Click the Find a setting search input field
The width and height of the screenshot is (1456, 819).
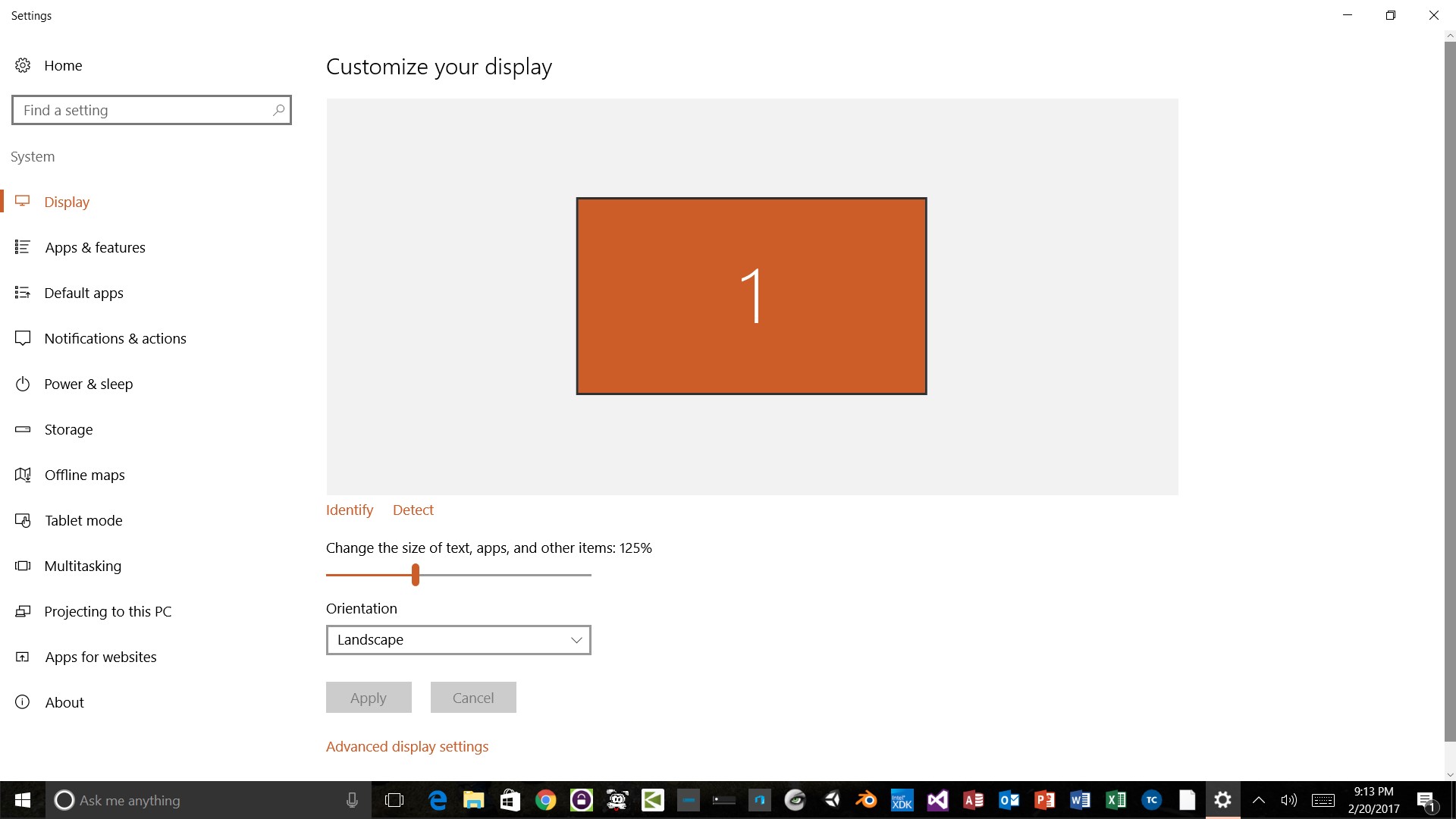151,110
